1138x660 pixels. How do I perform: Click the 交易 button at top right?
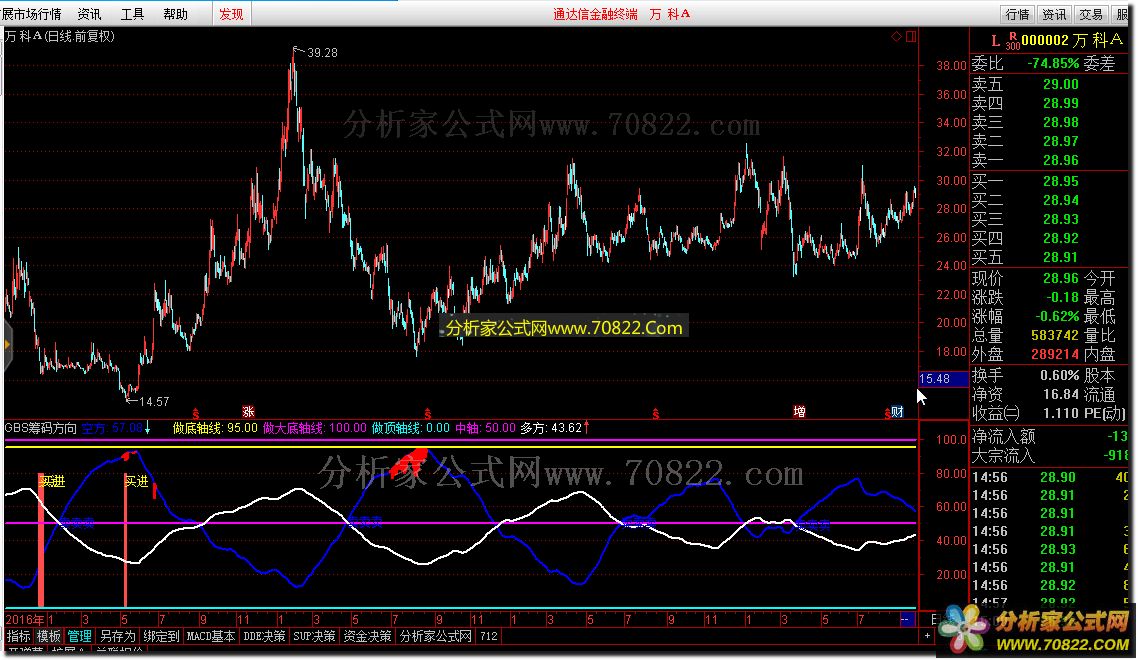[x=1091, y=14]
